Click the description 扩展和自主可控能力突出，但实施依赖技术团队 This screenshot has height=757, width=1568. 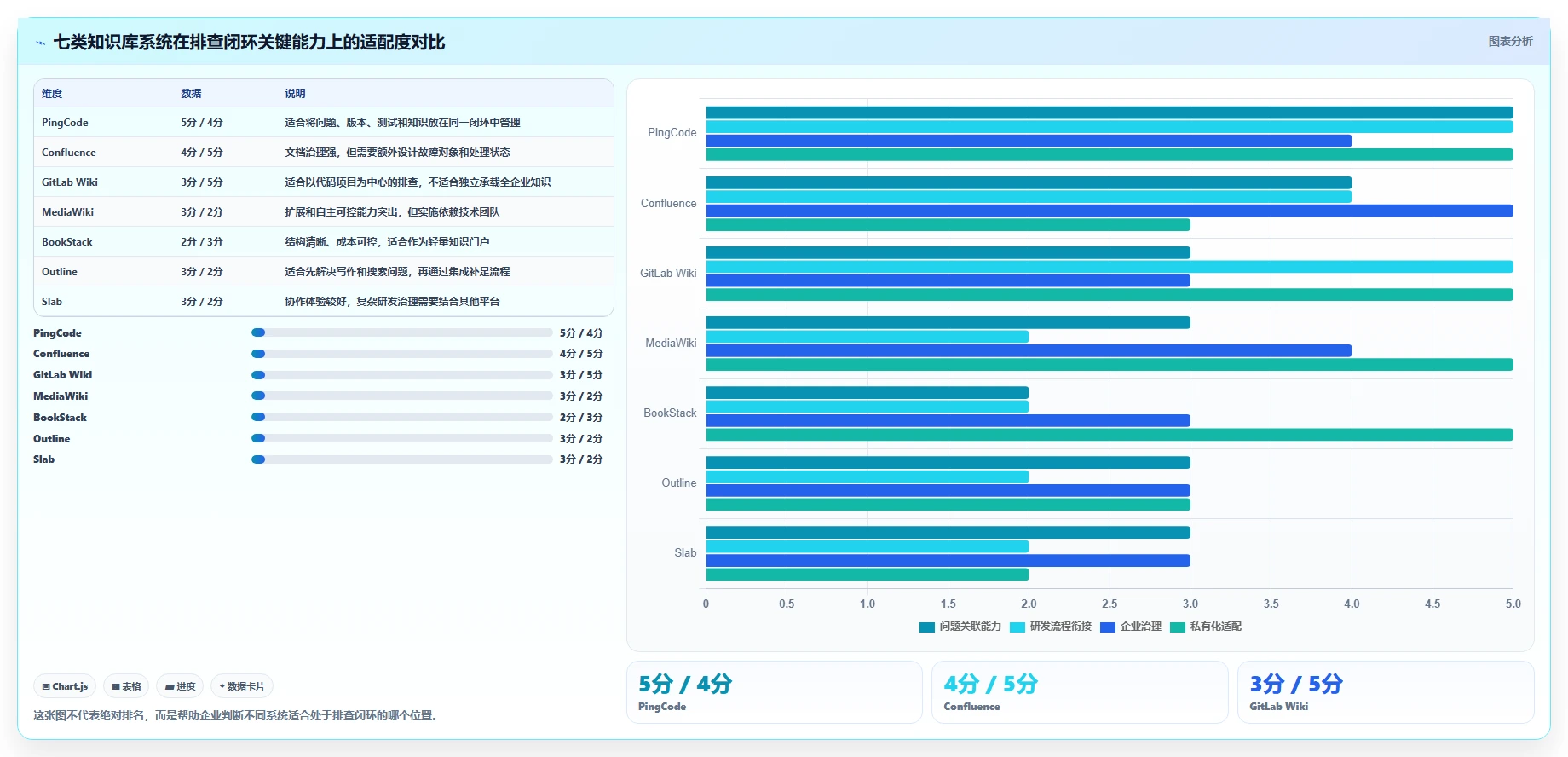(392, 212)
